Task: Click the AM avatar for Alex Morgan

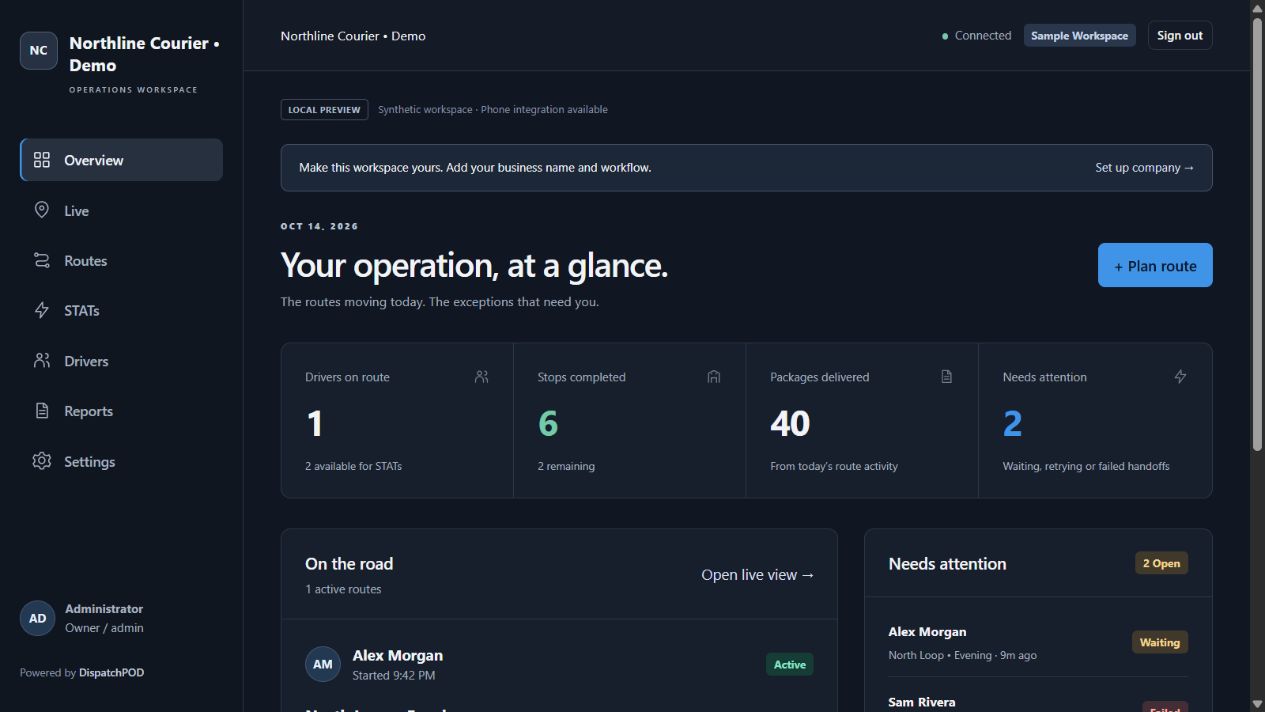Action: click(322, 664)
